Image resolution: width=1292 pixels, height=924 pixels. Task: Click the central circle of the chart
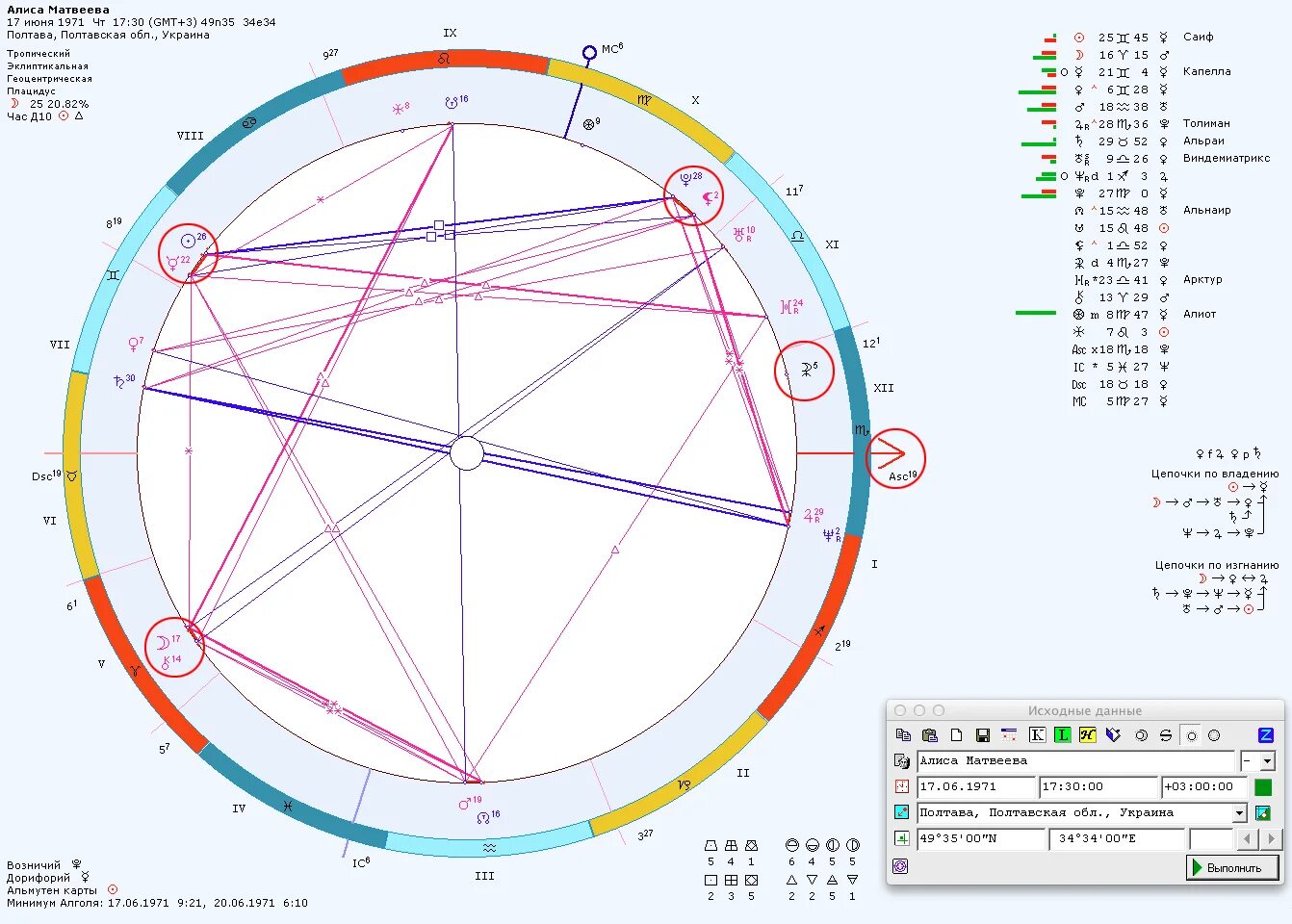point(467,452)
